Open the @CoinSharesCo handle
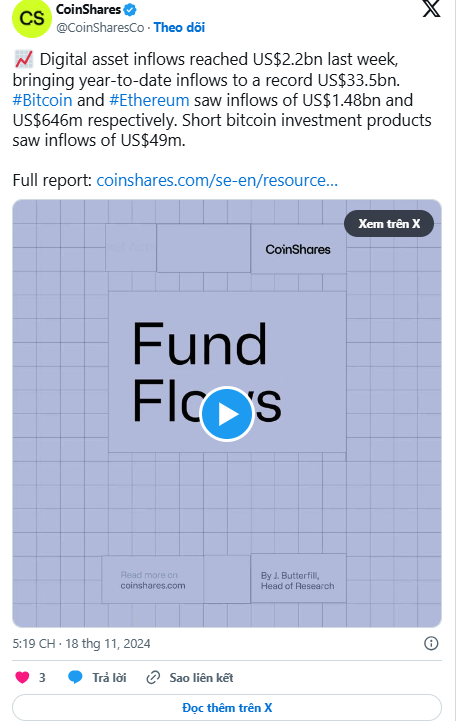Screen dimensions: 458x721 coord(100,28)
